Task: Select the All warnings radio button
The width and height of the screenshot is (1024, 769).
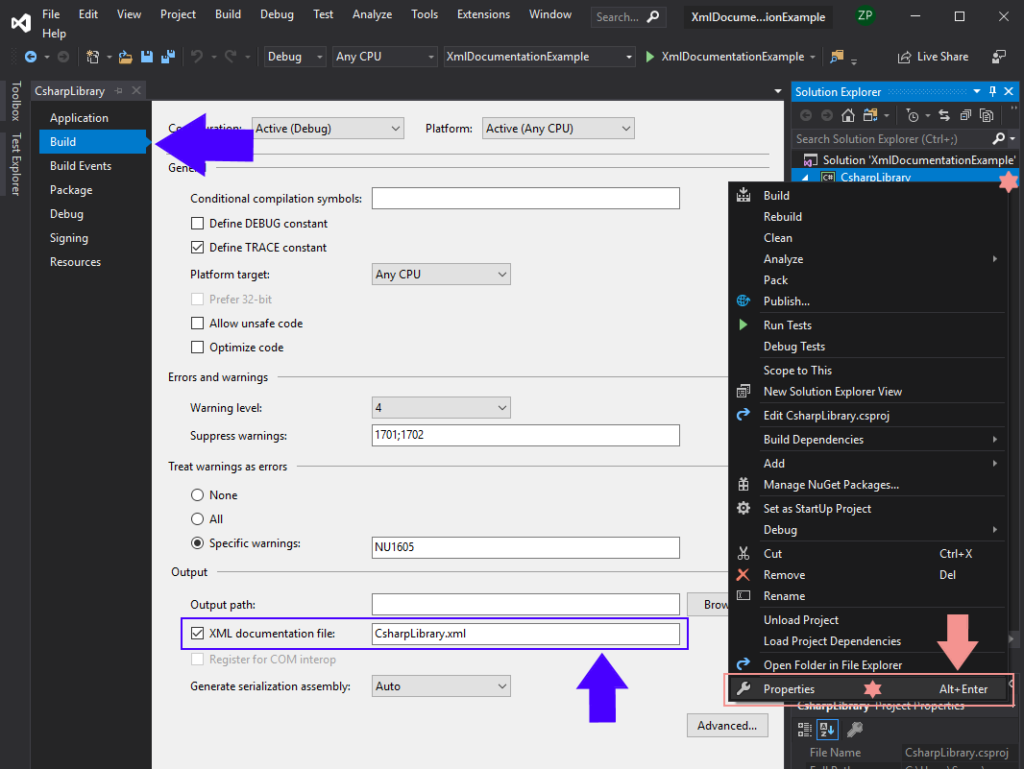Action: coord(197,519)
